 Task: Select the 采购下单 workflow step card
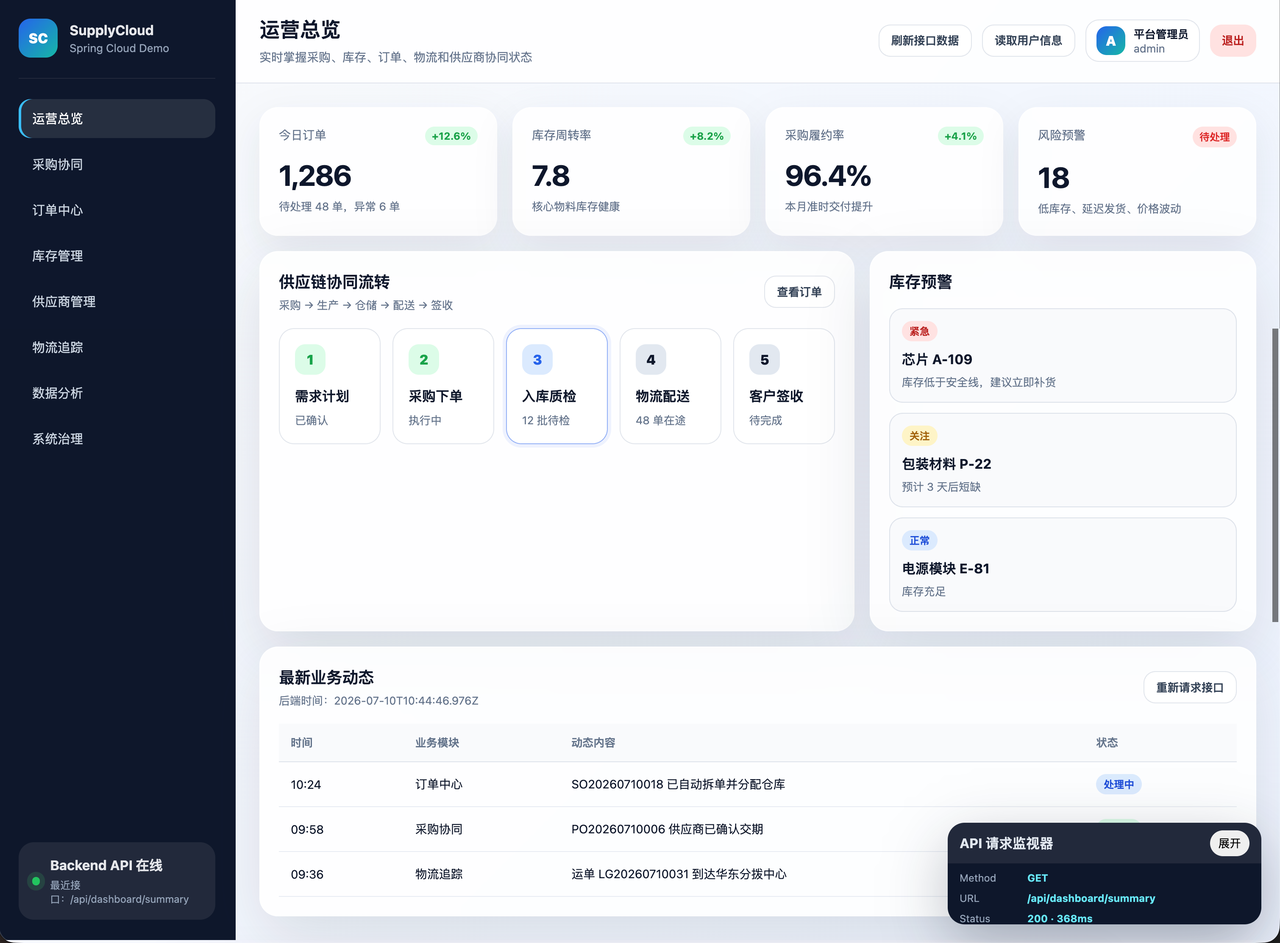443,386
